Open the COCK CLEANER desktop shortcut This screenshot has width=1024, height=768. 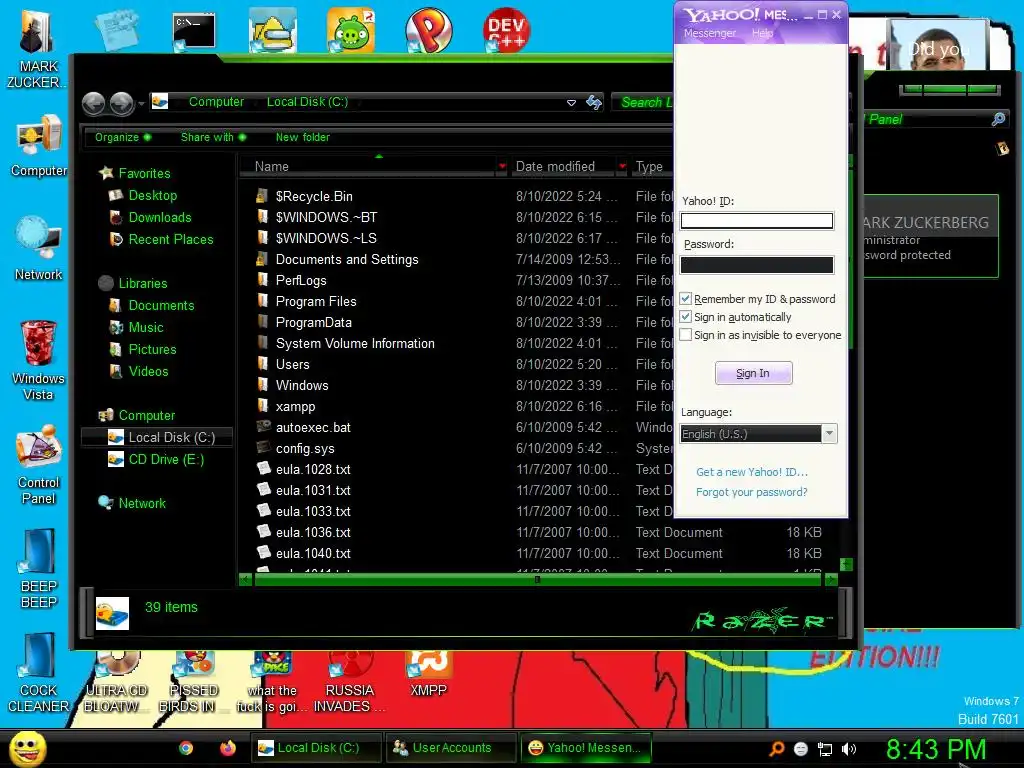coord(38,673)
